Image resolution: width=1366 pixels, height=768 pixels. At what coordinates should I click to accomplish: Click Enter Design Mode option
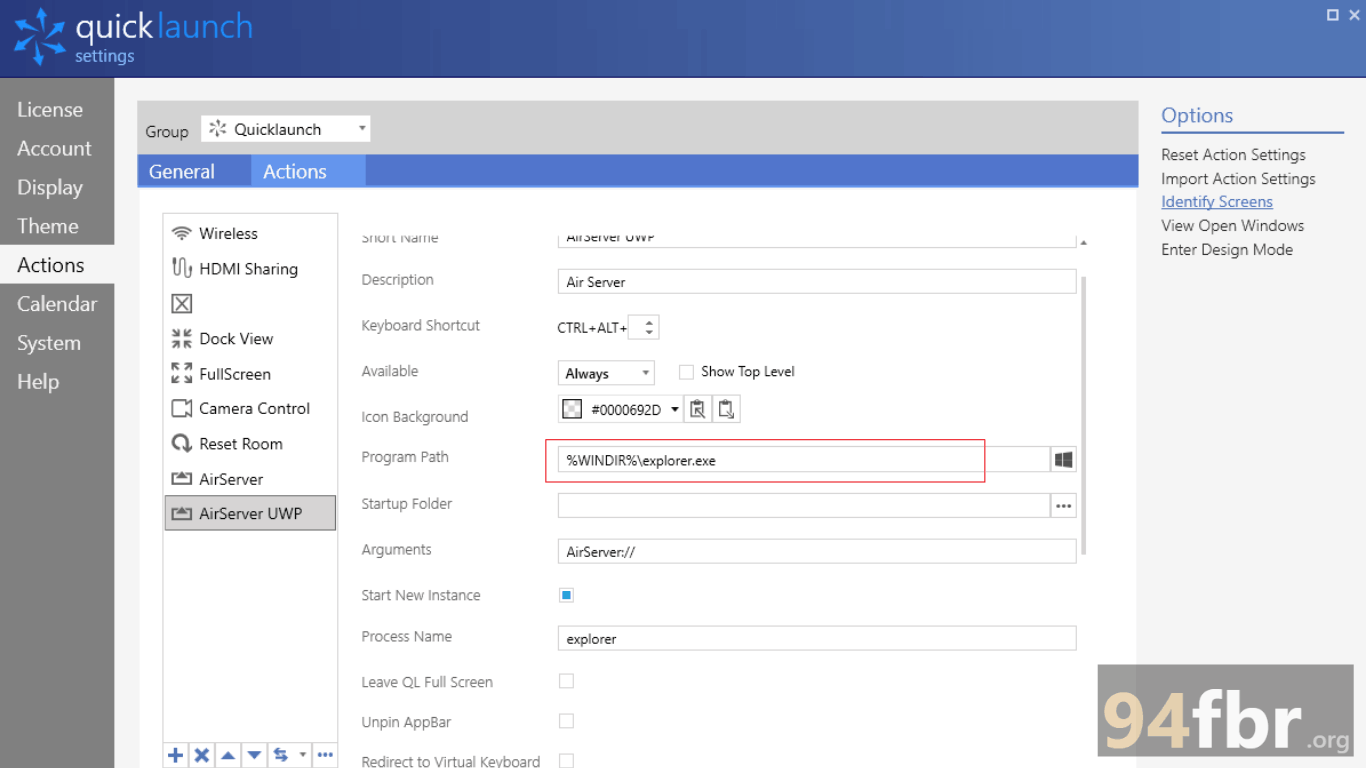(1227, 250)
